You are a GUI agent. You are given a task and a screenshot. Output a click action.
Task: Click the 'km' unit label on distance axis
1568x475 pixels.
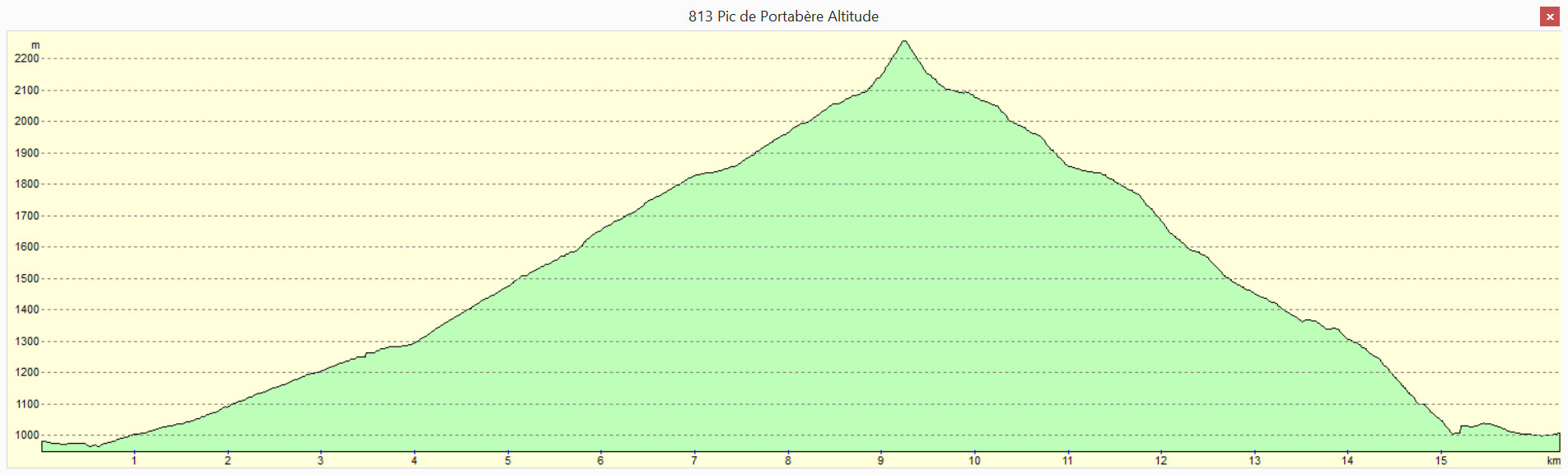(x=1552, y=461)
